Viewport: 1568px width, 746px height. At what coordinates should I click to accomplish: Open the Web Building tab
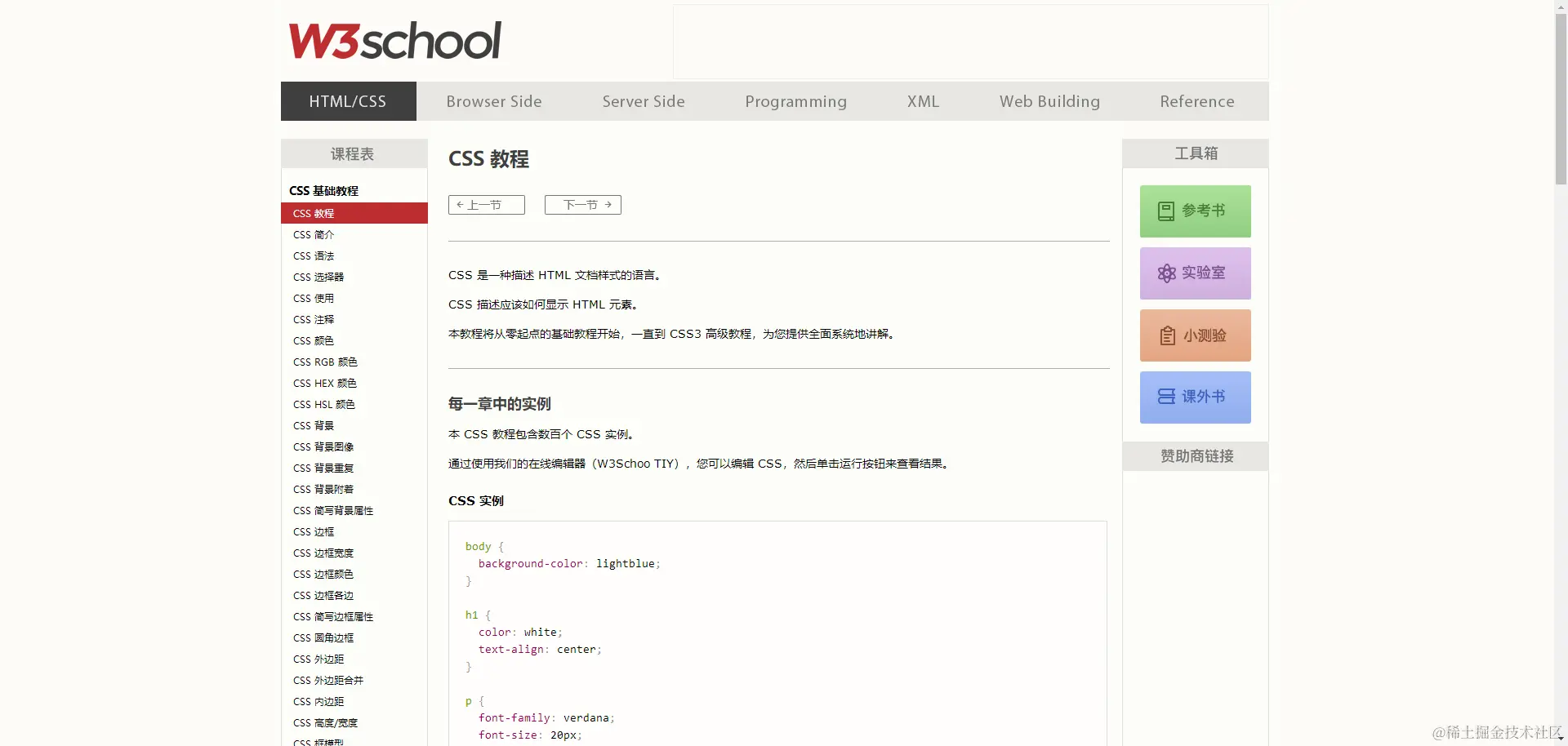pos(1049,101)
